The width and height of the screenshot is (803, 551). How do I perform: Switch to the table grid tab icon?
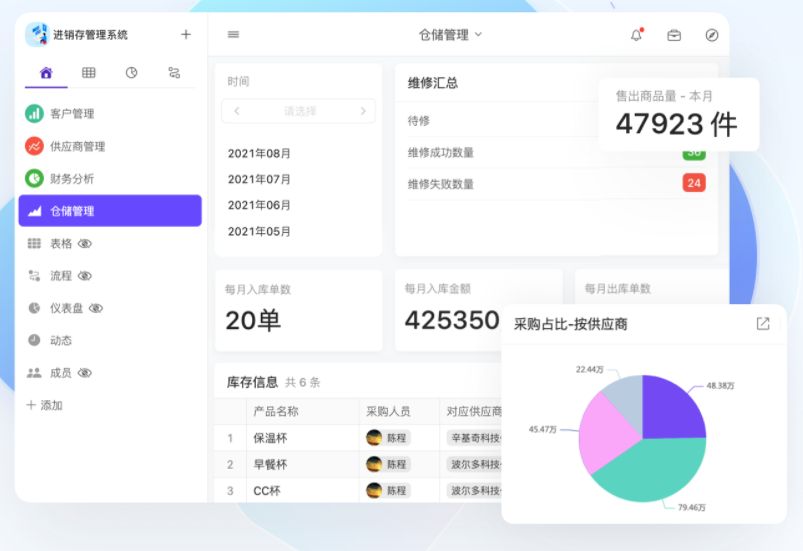(89, 73)
